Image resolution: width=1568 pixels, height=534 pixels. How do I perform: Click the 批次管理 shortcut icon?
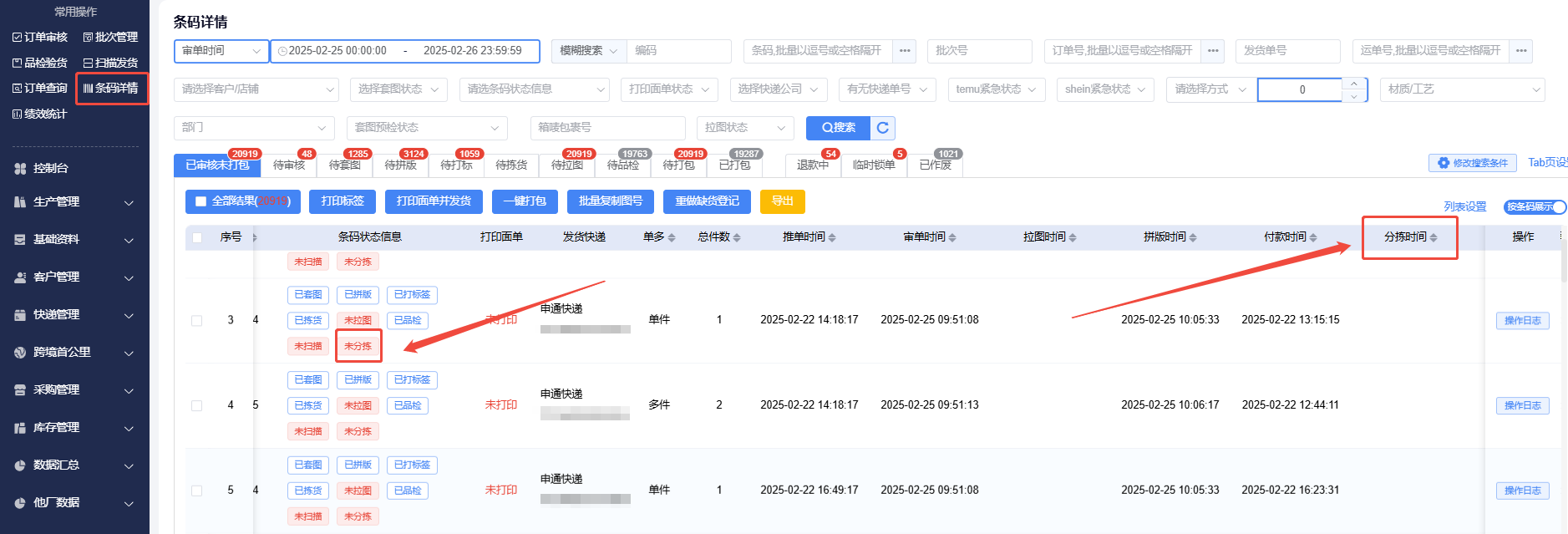88,38
